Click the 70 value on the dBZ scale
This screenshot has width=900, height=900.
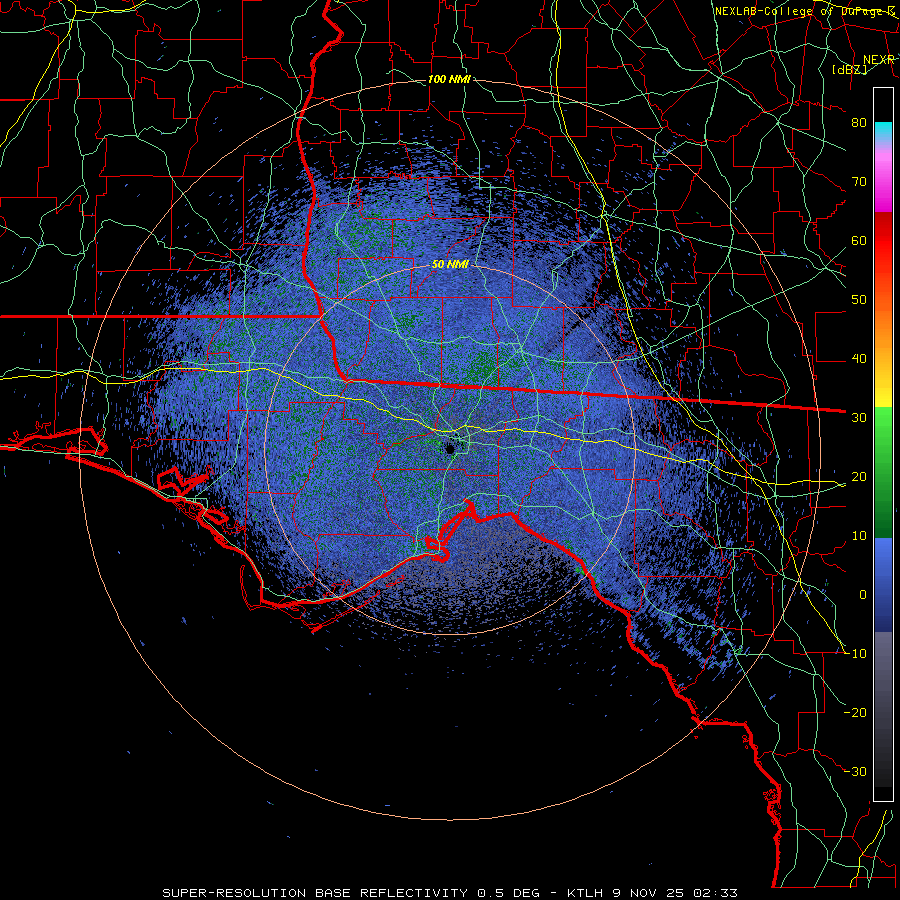[x=859, y=182]
